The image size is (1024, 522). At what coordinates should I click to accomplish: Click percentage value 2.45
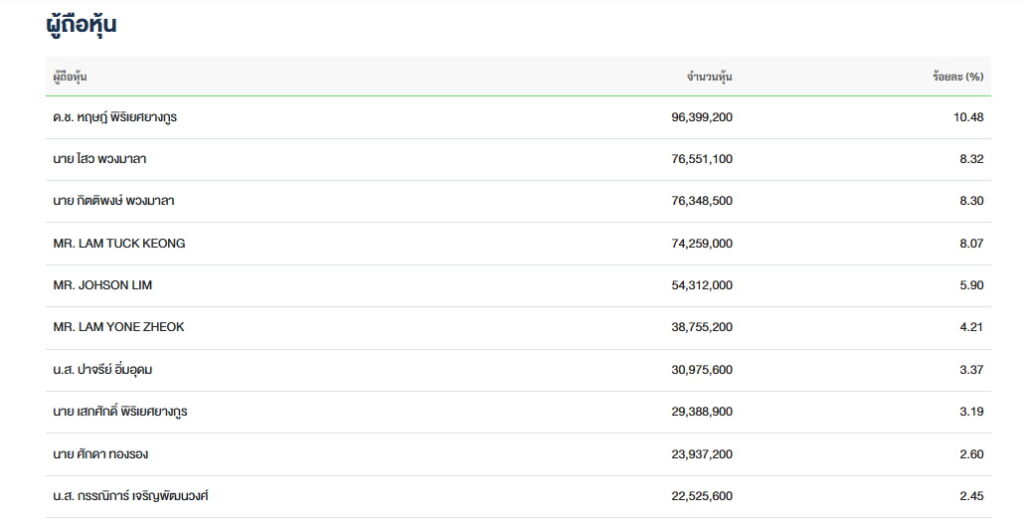click(x=972, y=496)
